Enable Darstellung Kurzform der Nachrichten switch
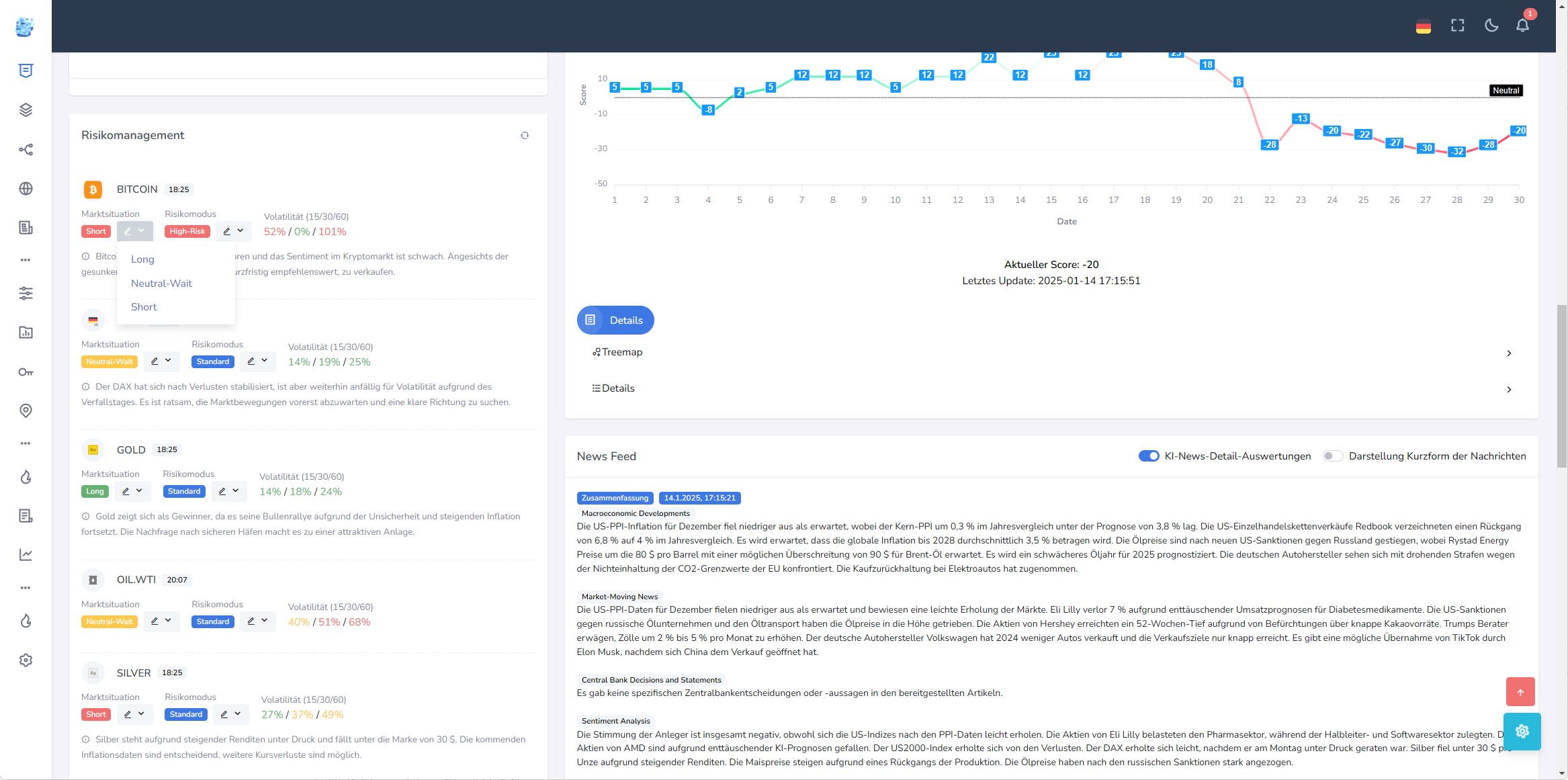This screenshot has height=780, width=1568. pos(1332,456)
